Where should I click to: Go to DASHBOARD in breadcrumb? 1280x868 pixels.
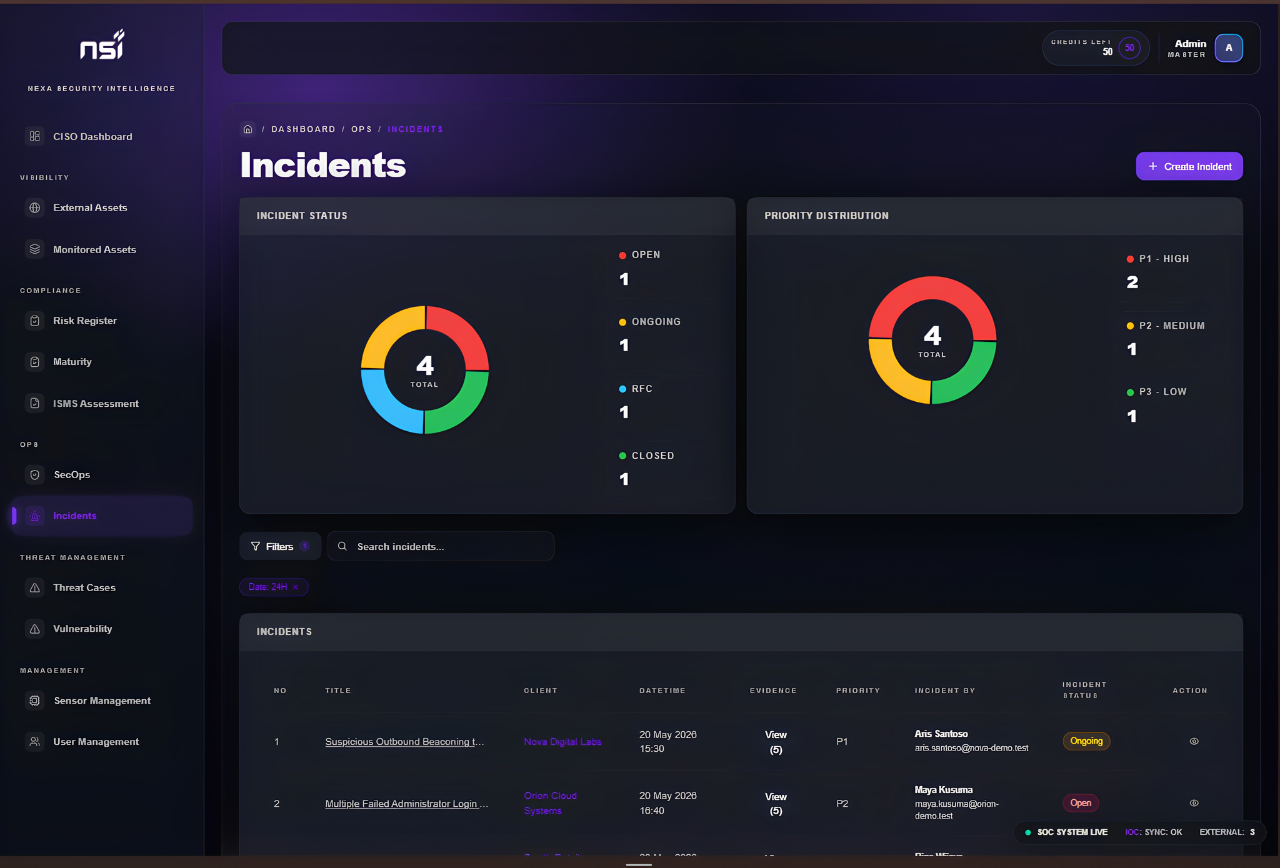[x=304, y=129]
